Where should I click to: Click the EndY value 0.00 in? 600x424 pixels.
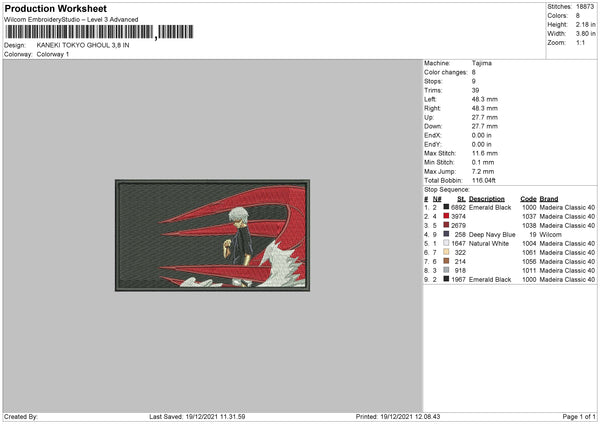(x=482, y=144)
